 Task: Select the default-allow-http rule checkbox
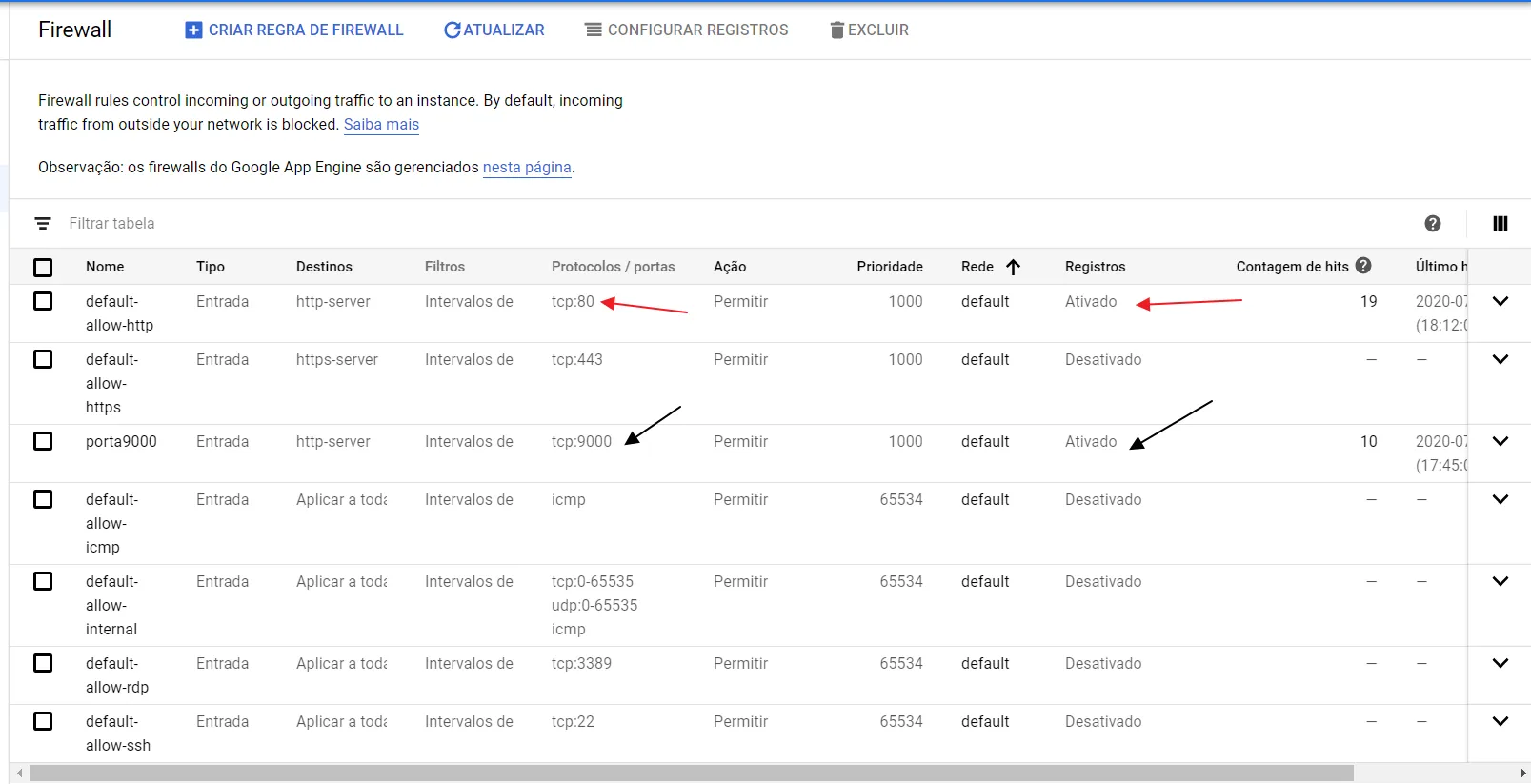(x=43, y=302)
